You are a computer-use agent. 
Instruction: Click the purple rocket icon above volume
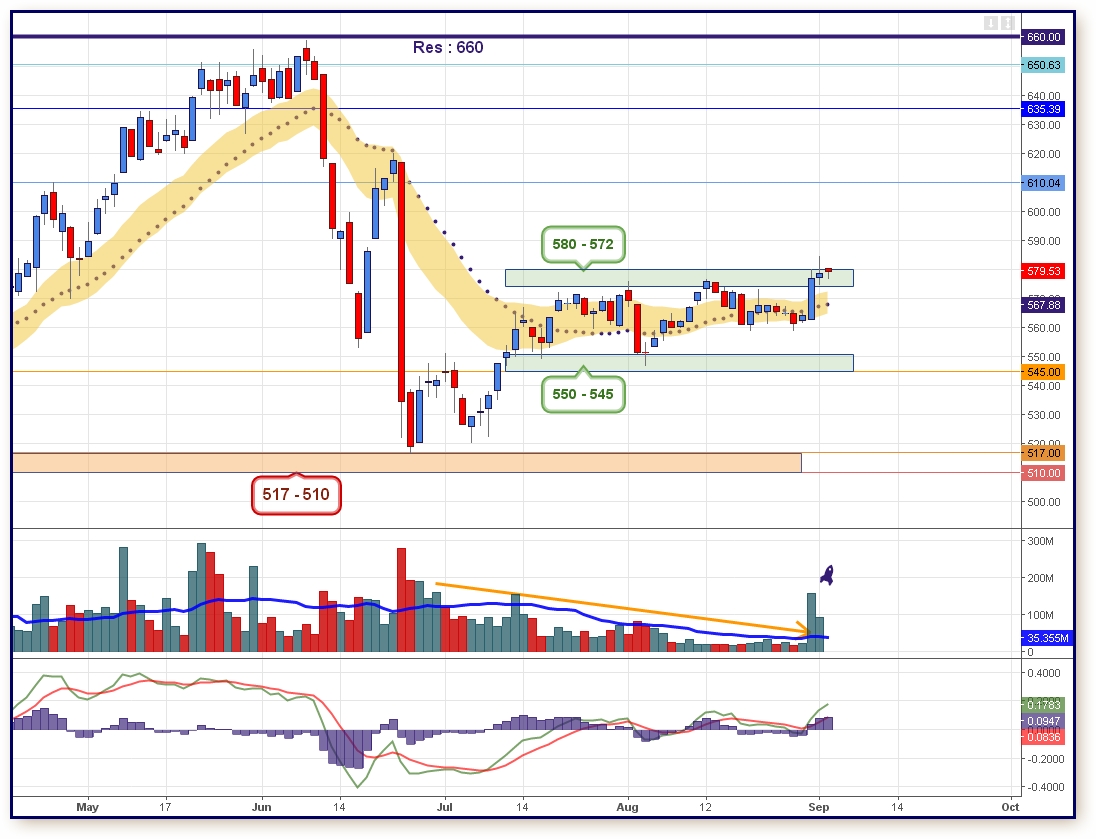tap(827, 574)
